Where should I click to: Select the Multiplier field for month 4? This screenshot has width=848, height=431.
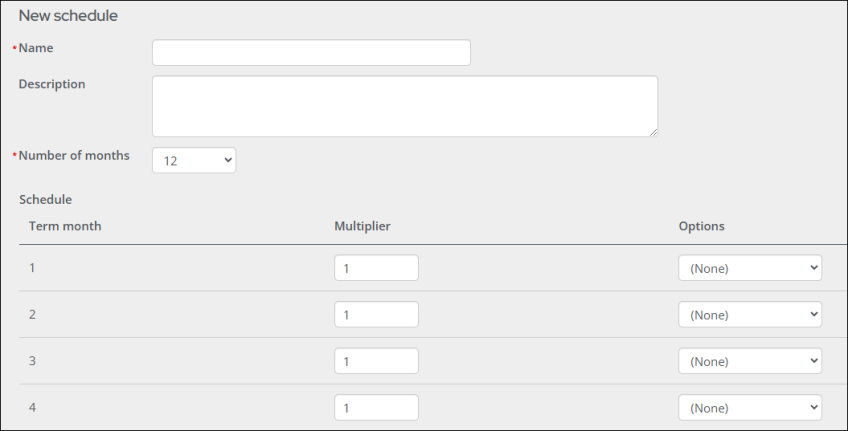[x=376, y=407]
